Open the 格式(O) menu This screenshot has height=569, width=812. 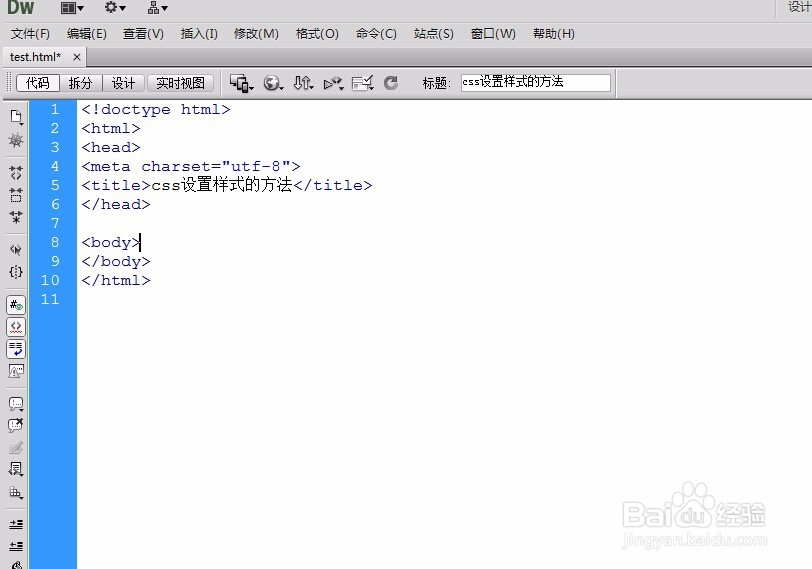317,34
